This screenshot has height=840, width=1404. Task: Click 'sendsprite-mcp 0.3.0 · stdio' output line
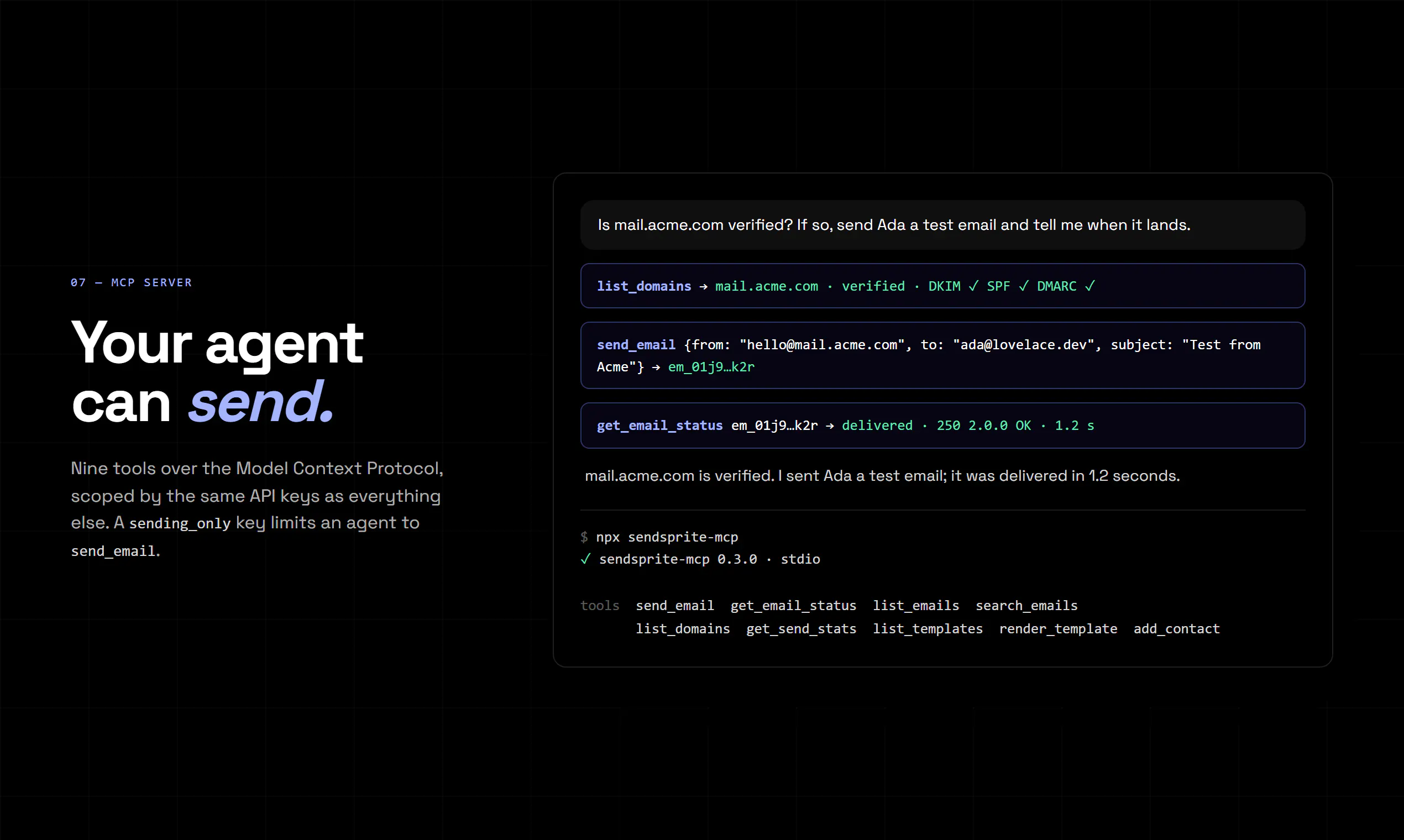pyautogui.click(x=709, y=559)
